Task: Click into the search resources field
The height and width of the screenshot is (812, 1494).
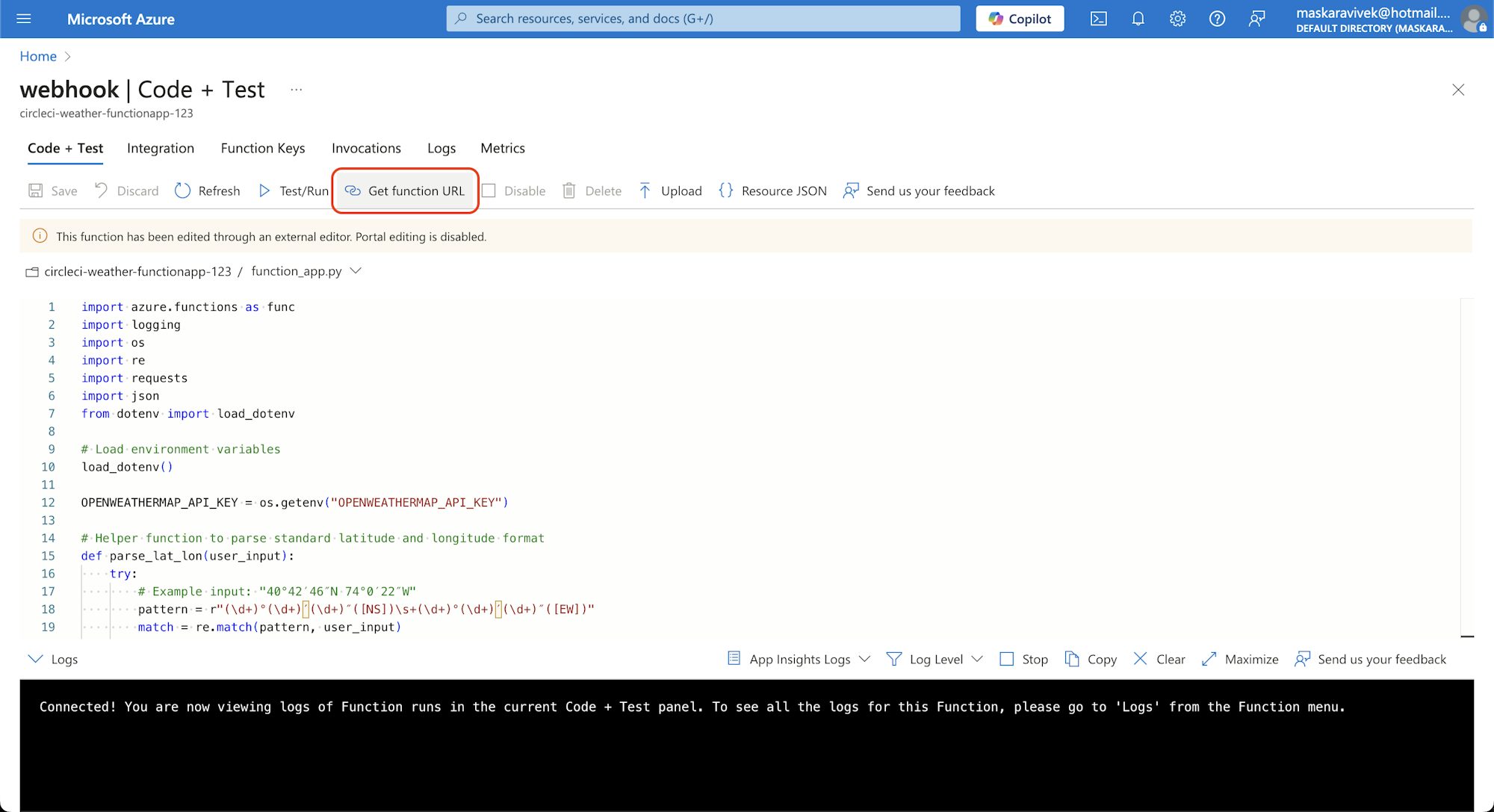Action: 702,18
